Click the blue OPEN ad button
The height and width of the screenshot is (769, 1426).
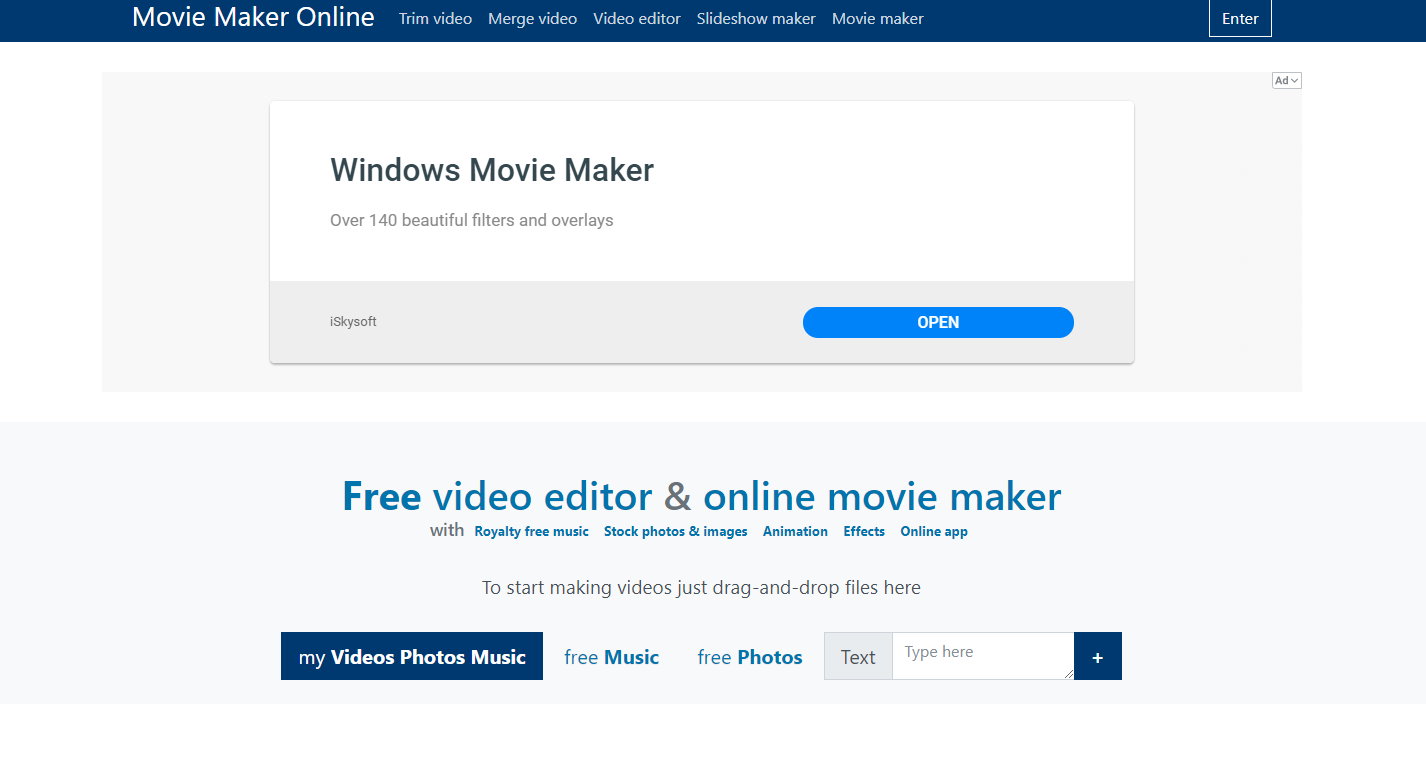(938, 322)
